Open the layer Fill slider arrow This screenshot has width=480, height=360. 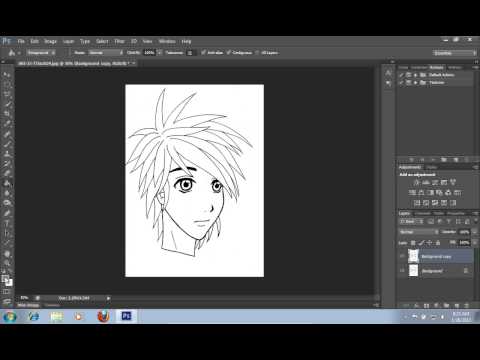tap(474, 243)
